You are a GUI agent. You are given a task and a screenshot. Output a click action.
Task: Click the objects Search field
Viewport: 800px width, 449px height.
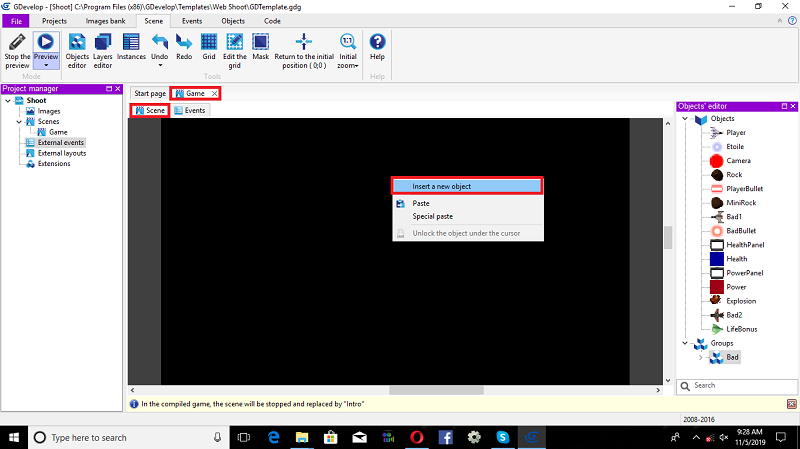[737, 386]
